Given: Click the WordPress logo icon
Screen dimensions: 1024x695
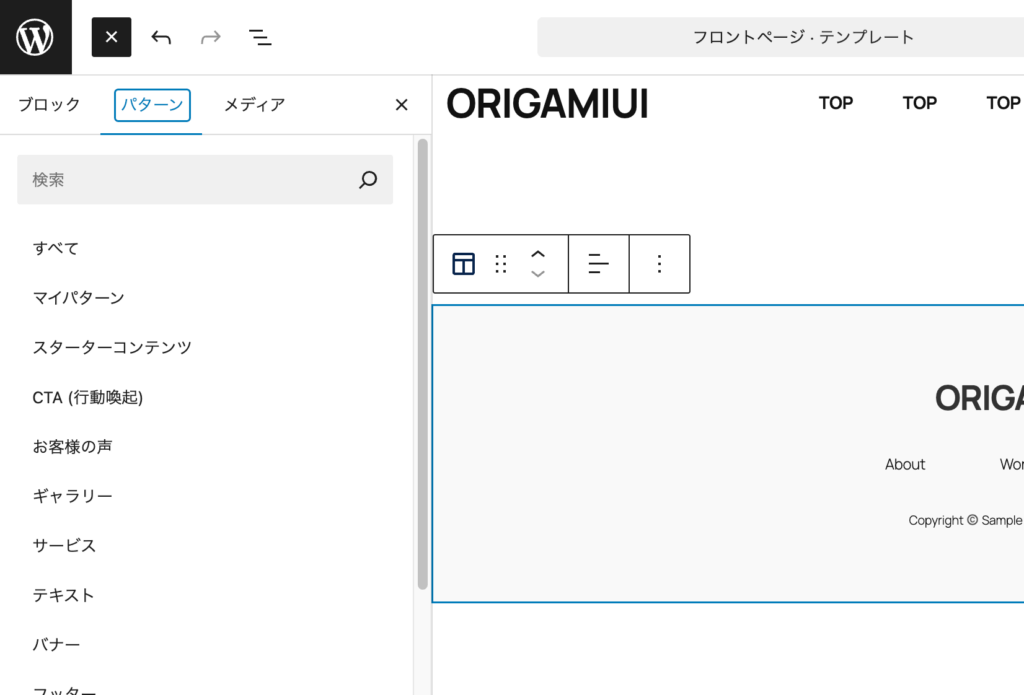Looking at the screenshot, I should click(36, 37).
